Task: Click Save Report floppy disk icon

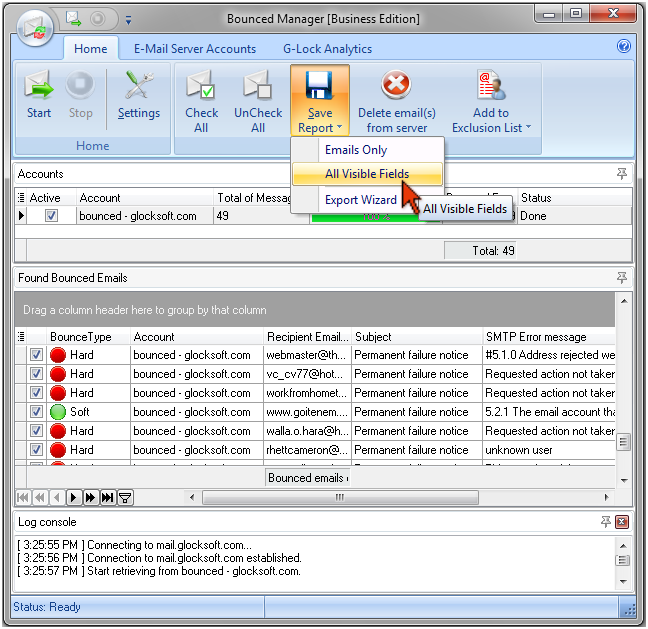Action: 319,85
